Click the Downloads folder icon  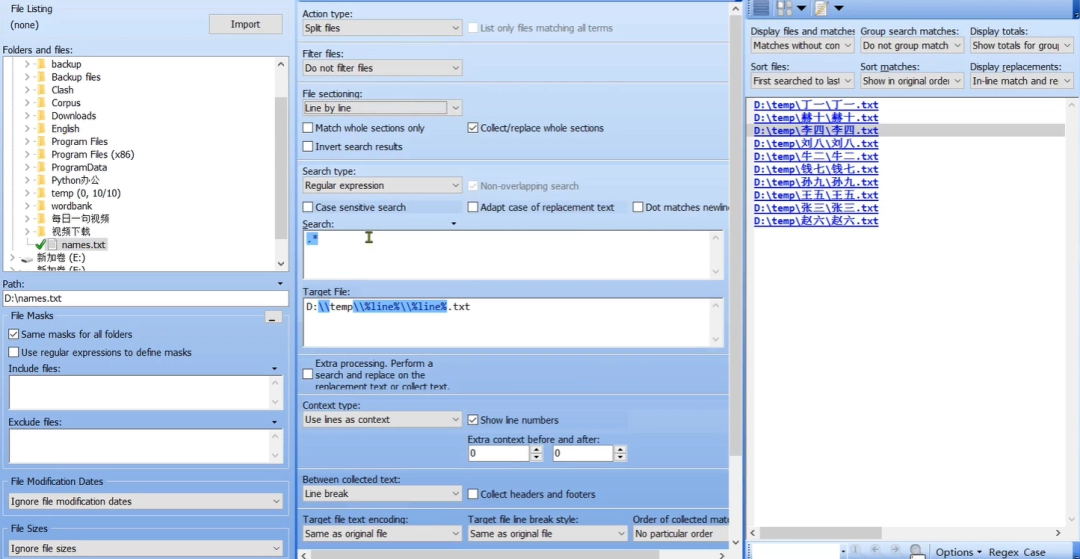coord(41,116)
